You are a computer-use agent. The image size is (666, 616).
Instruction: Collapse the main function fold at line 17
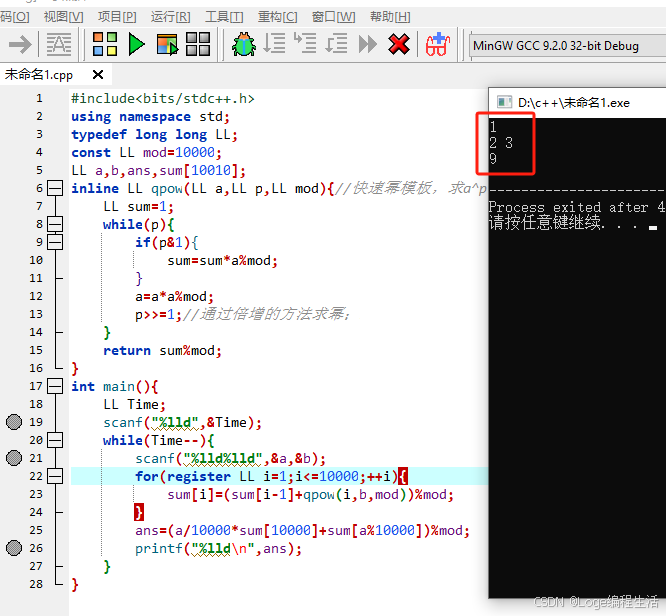tap(55, 386)
